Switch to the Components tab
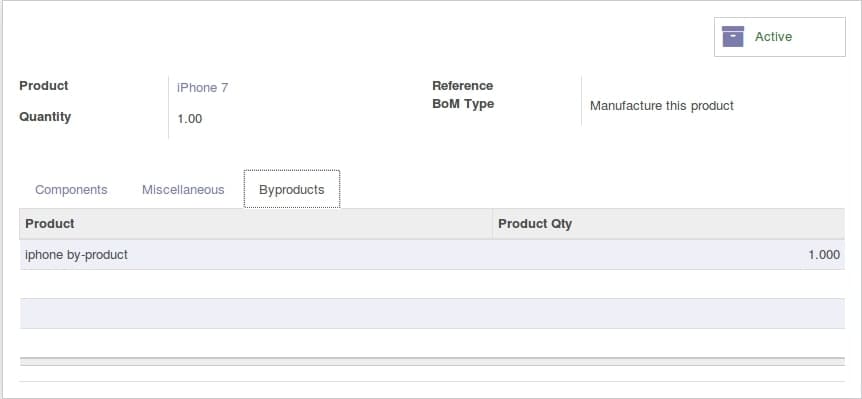Image resolution: width=862 pixels, height=399 pixels. point(71,190)
